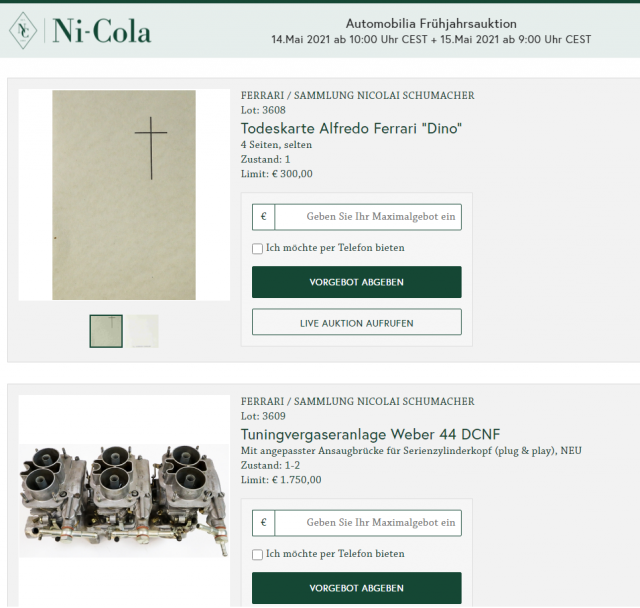Click the euro symbol in lot 3608 bid box
The height and width of the screenshot is (608, 640).
coord(264,216)
